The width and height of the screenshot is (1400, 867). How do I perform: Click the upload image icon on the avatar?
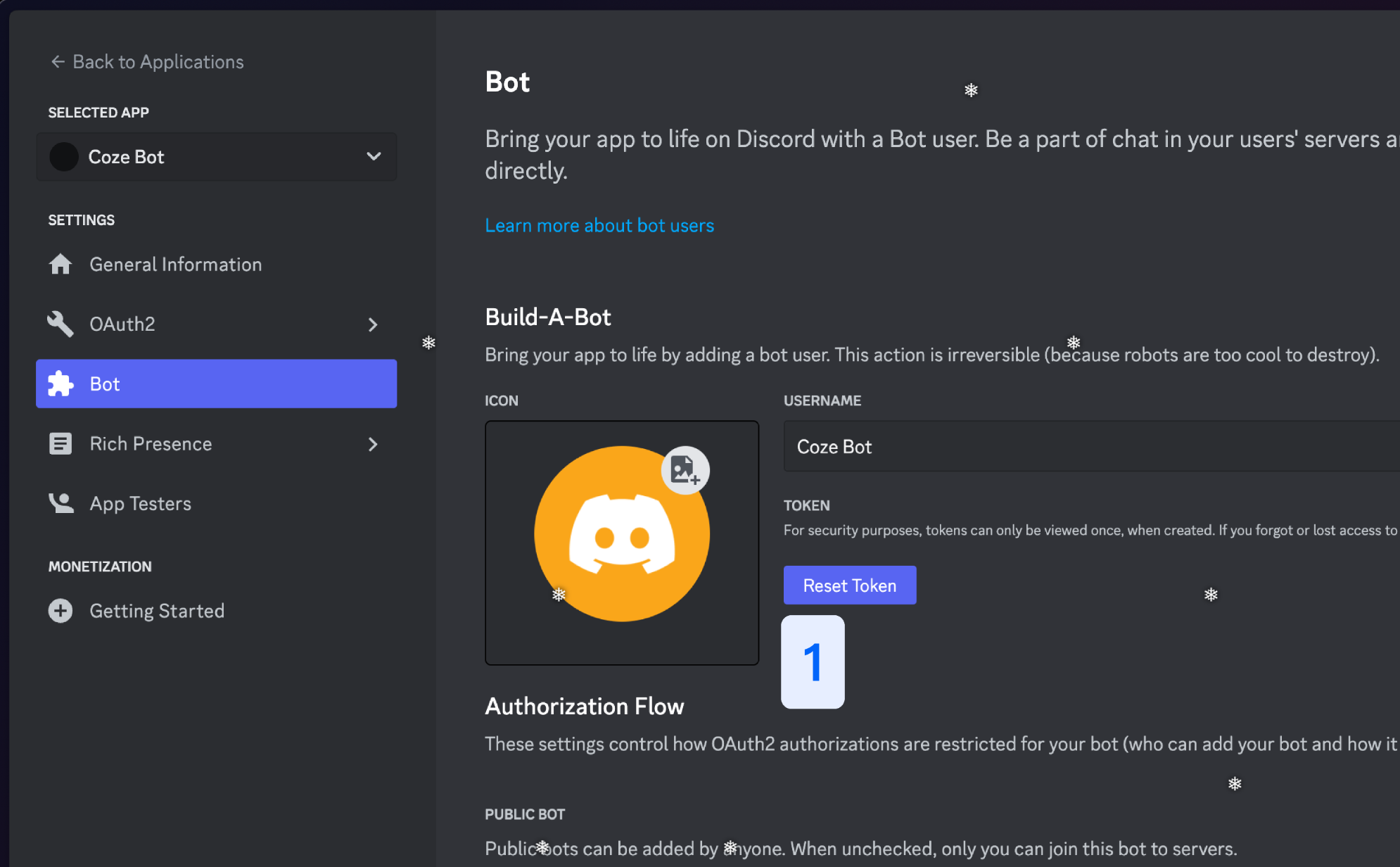point(685,470)
